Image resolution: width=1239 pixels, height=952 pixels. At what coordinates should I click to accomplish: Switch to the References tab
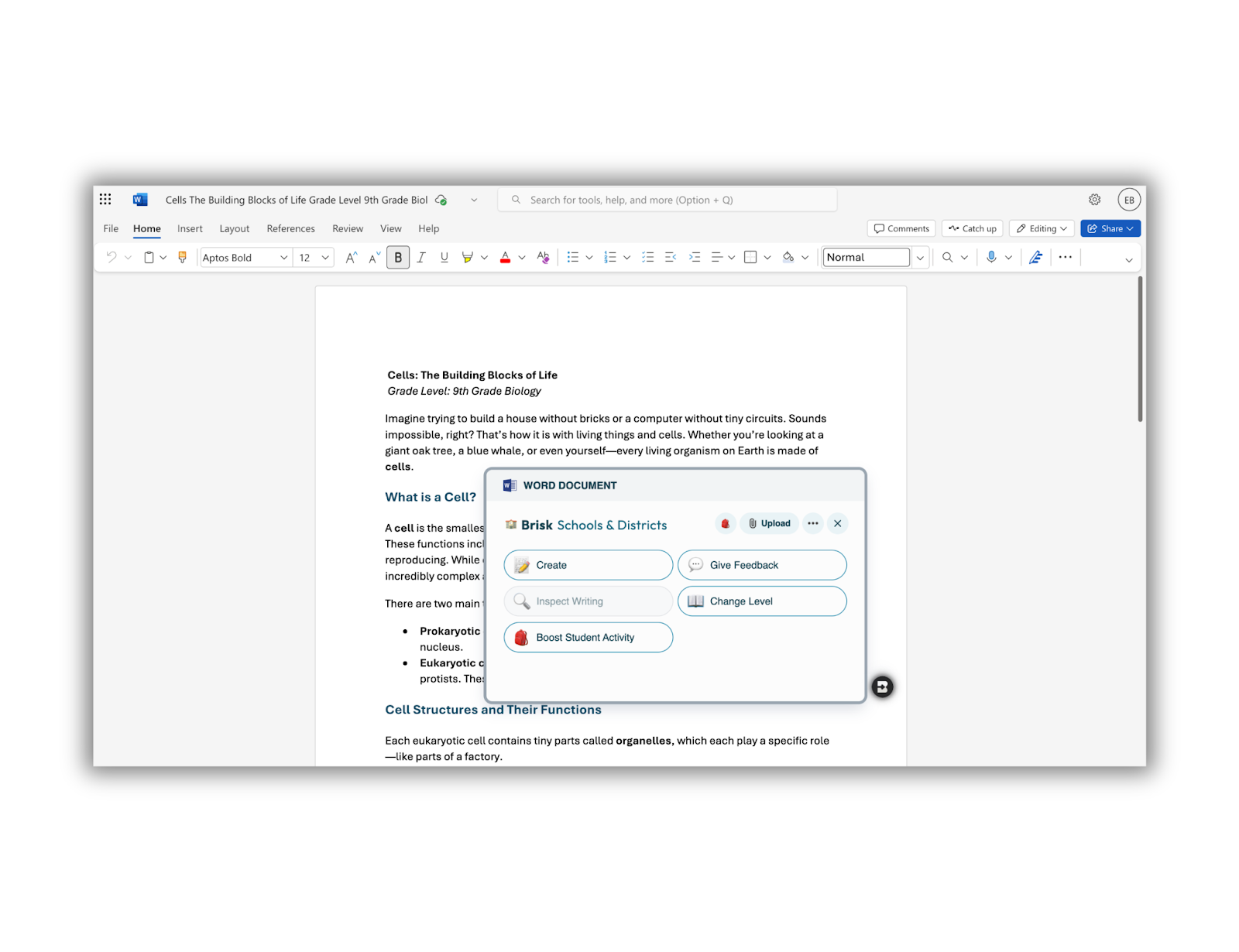point(290,229)
